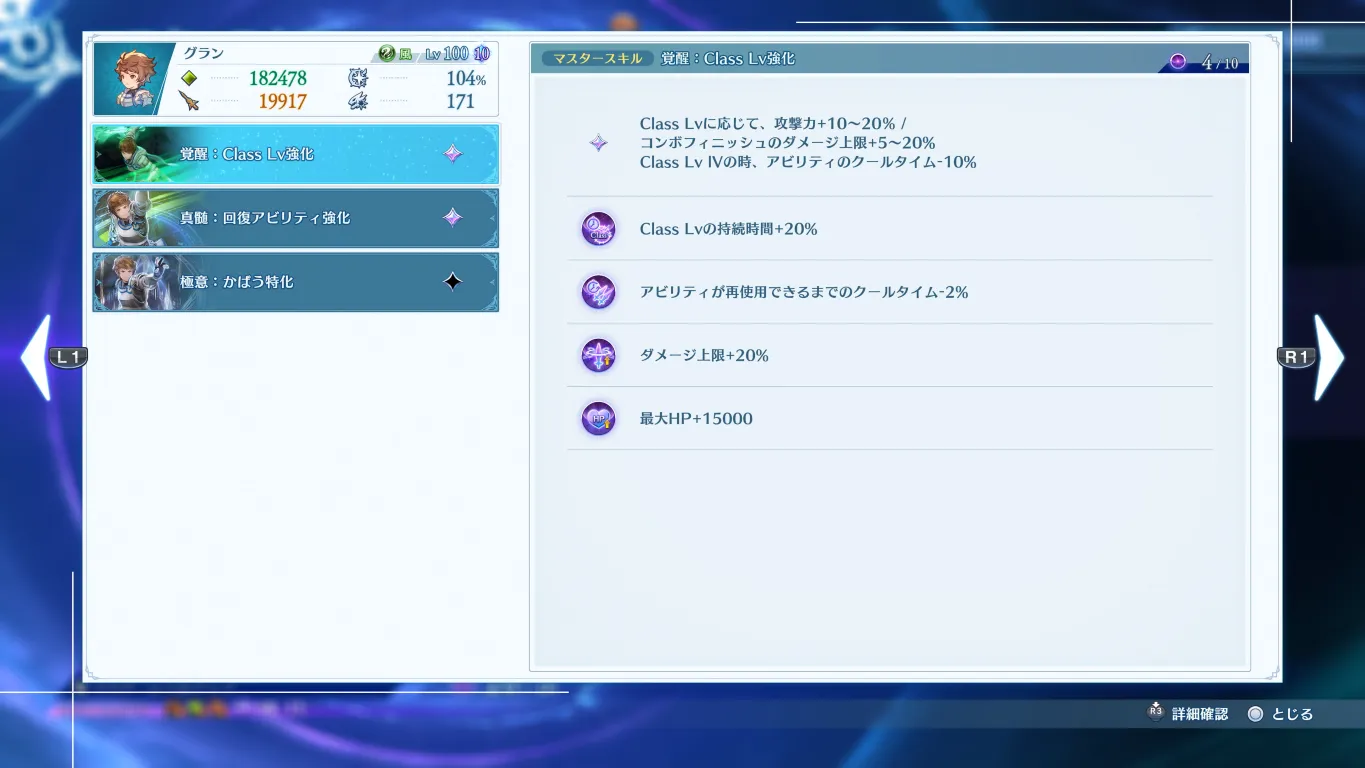Screen dimensions: 1365x768
Task: Click pink star icon on 覚醒 row
Action: point(453,154)
